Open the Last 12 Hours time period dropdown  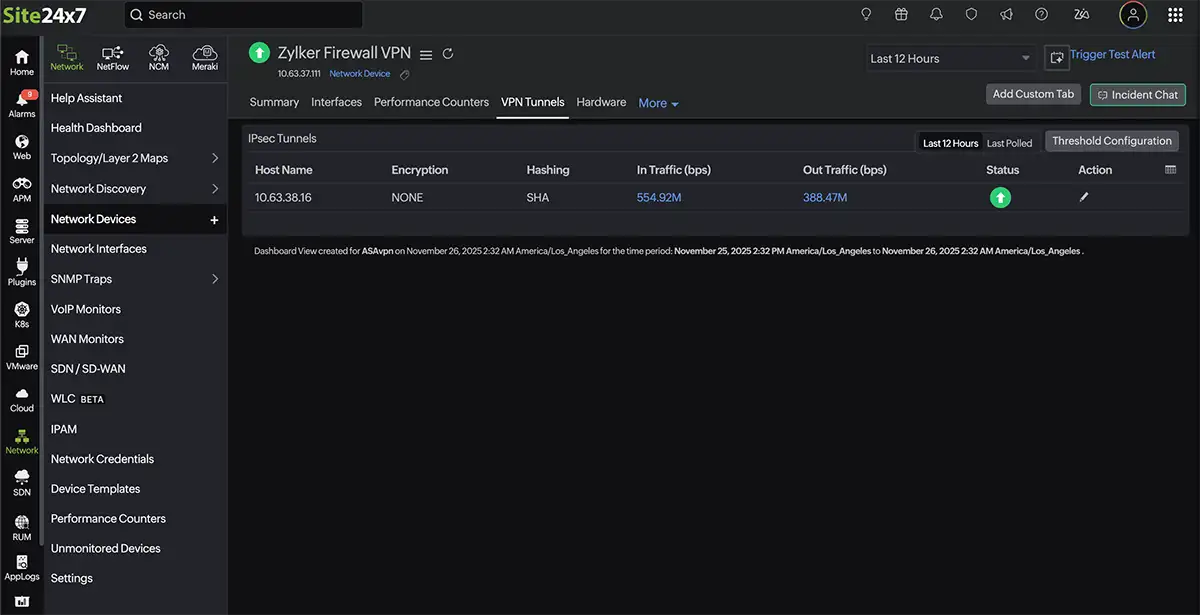pos(950,59)
